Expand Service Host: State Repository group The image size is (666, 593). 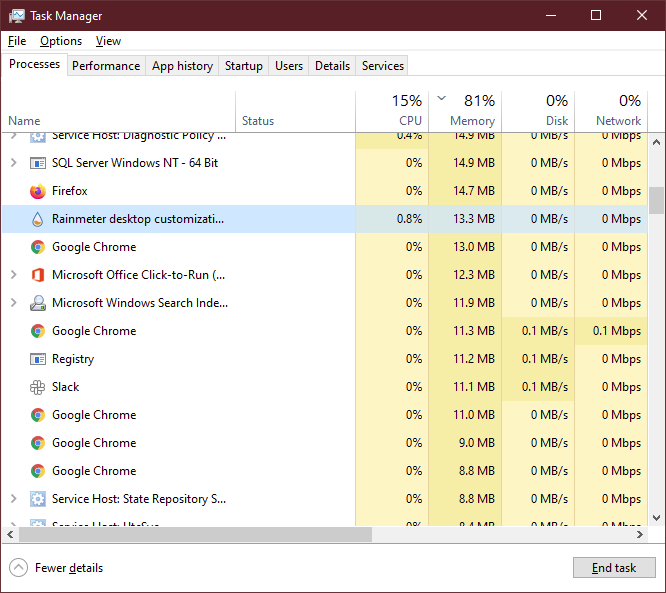click(x=14, y=499)
